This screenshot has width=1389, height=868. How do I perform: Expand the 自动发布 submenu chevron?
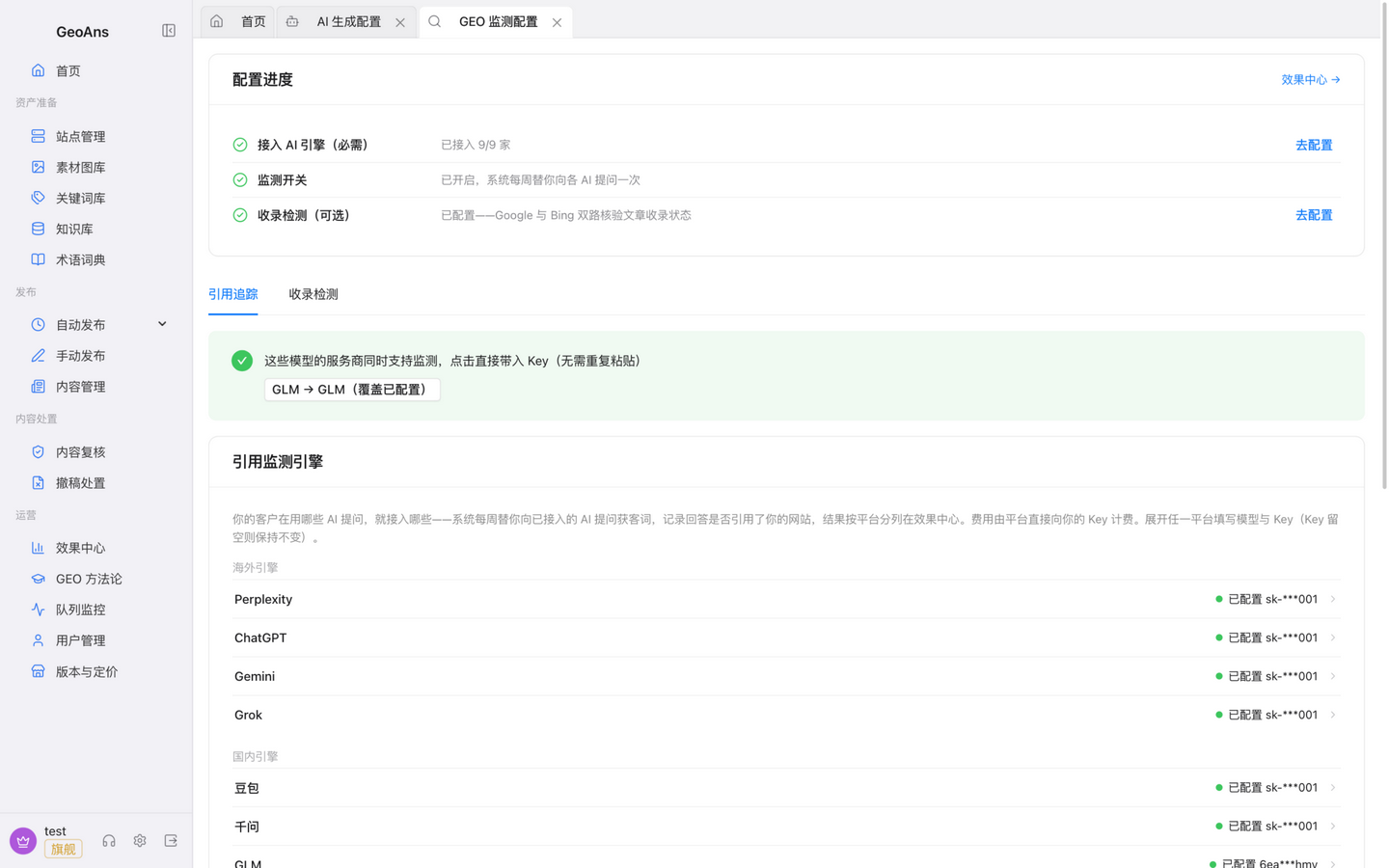point(162,324)
